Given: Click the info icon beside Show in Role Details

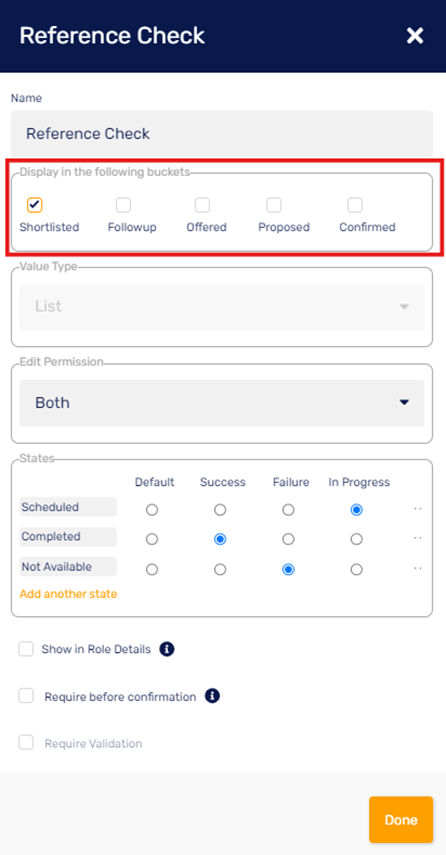Looking at the screenshot, I should [167, 649].
